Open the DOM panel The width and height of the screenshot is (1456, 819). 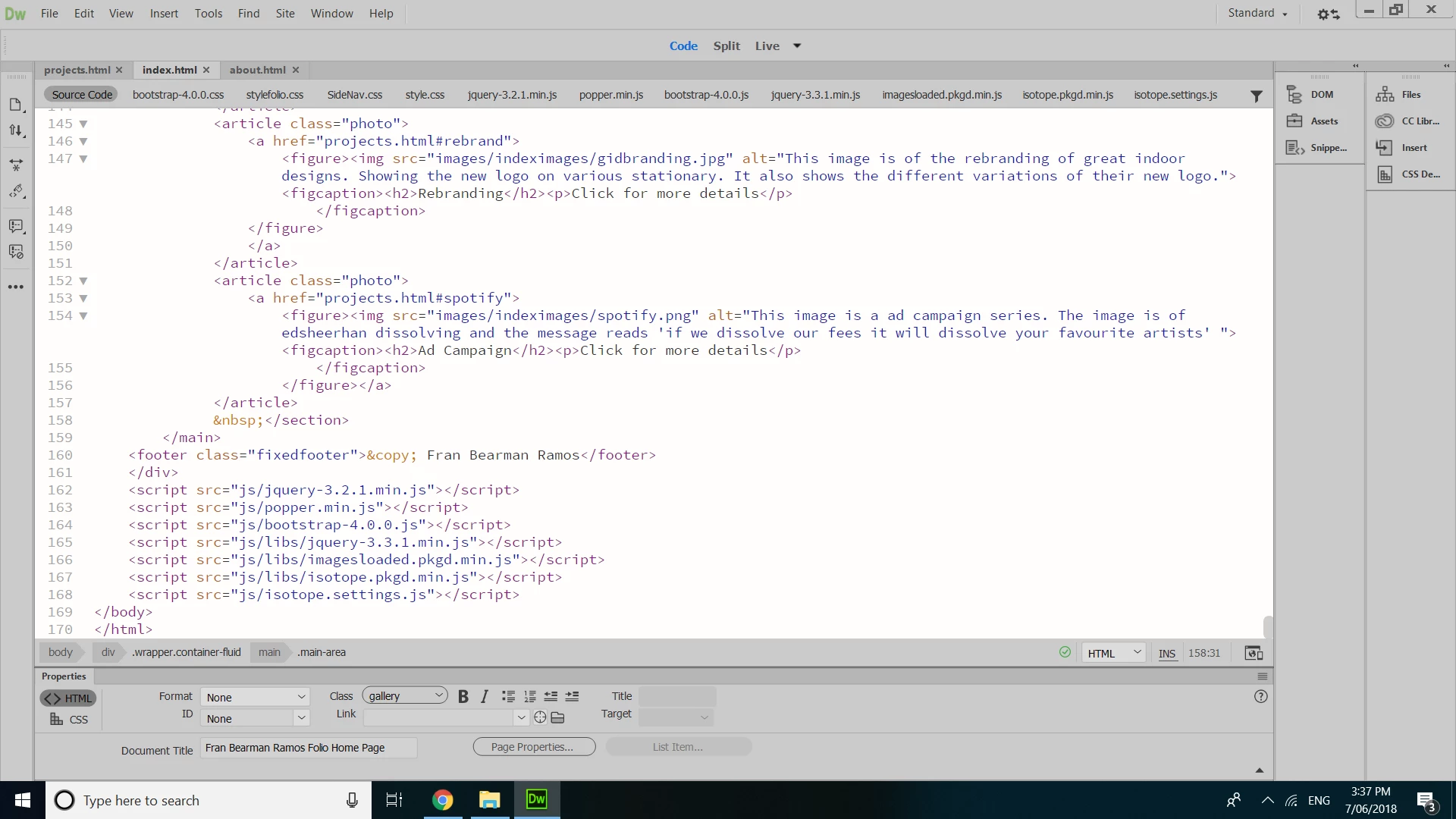click(x=1321, y=95)
